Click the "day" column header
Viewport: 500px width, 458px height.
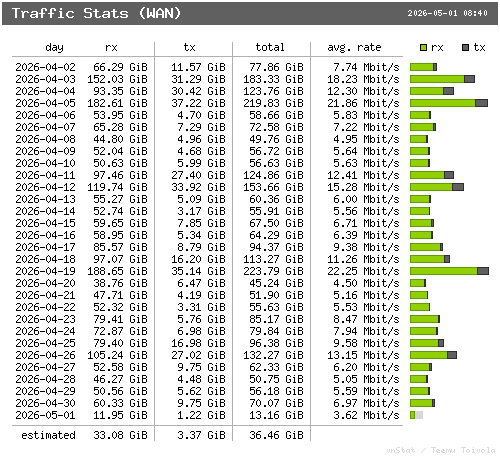pos(54,48)
